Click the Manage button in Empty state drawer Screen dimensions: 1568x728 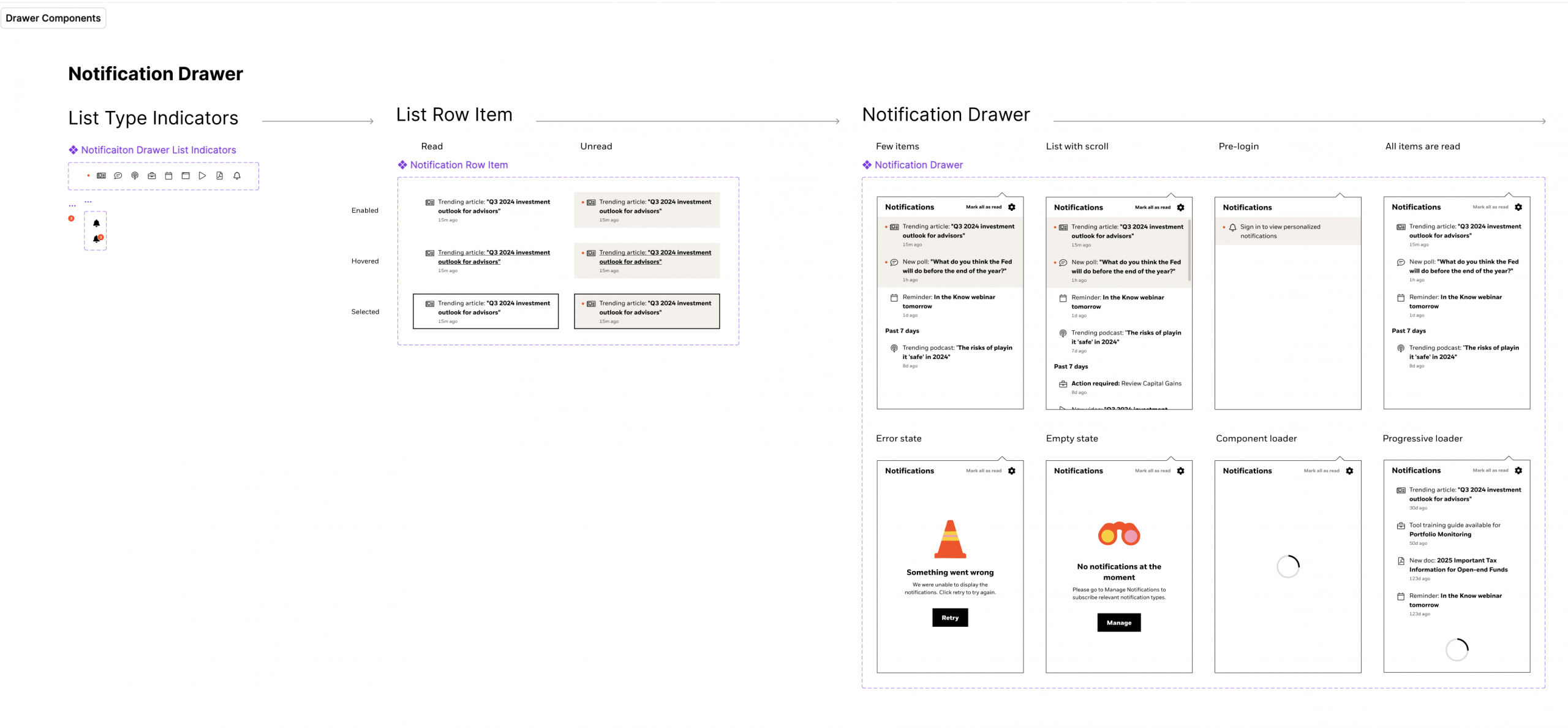[x=1119, y=623]
